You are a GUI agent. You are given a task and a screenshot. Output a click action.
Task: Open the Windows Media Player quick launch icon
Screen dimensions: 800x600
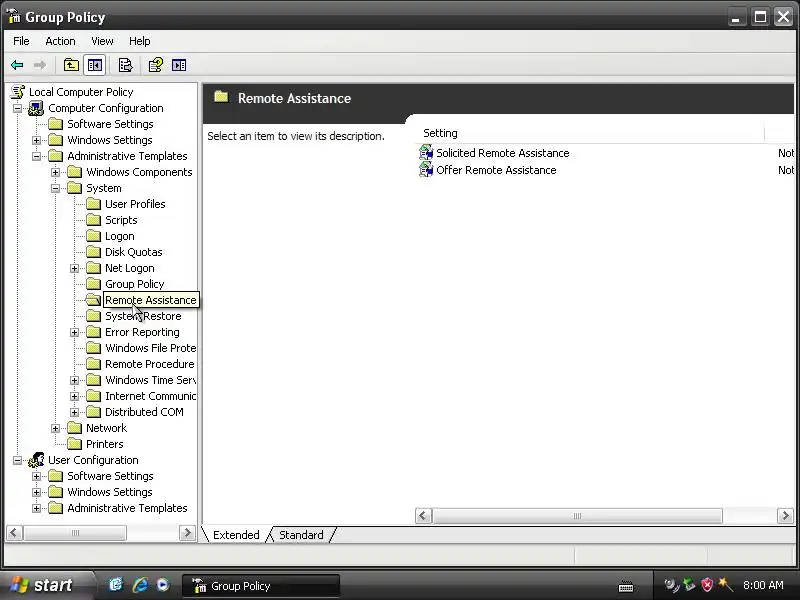point(163,585)
